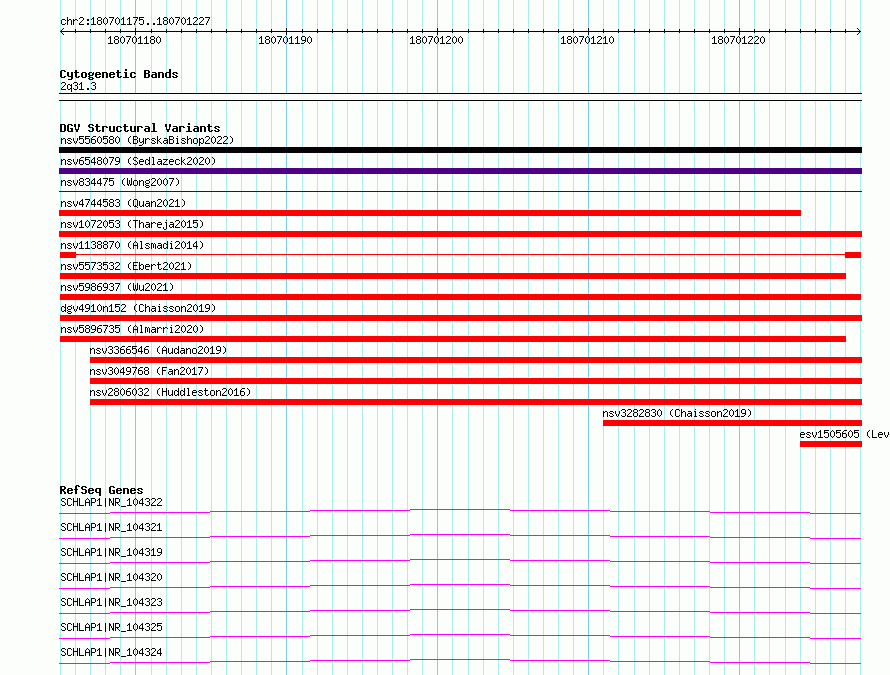Click the ruler's right arrowhead
Screen dimensions: 890x675
[859, 32]
